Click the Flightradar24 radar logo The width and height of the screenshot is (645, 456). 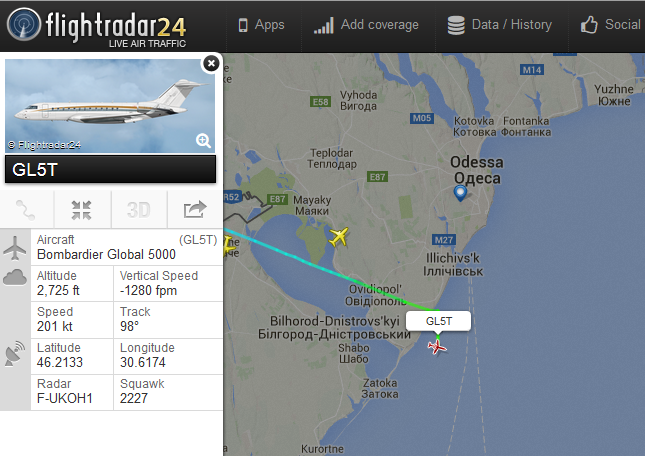coord(24,25)
